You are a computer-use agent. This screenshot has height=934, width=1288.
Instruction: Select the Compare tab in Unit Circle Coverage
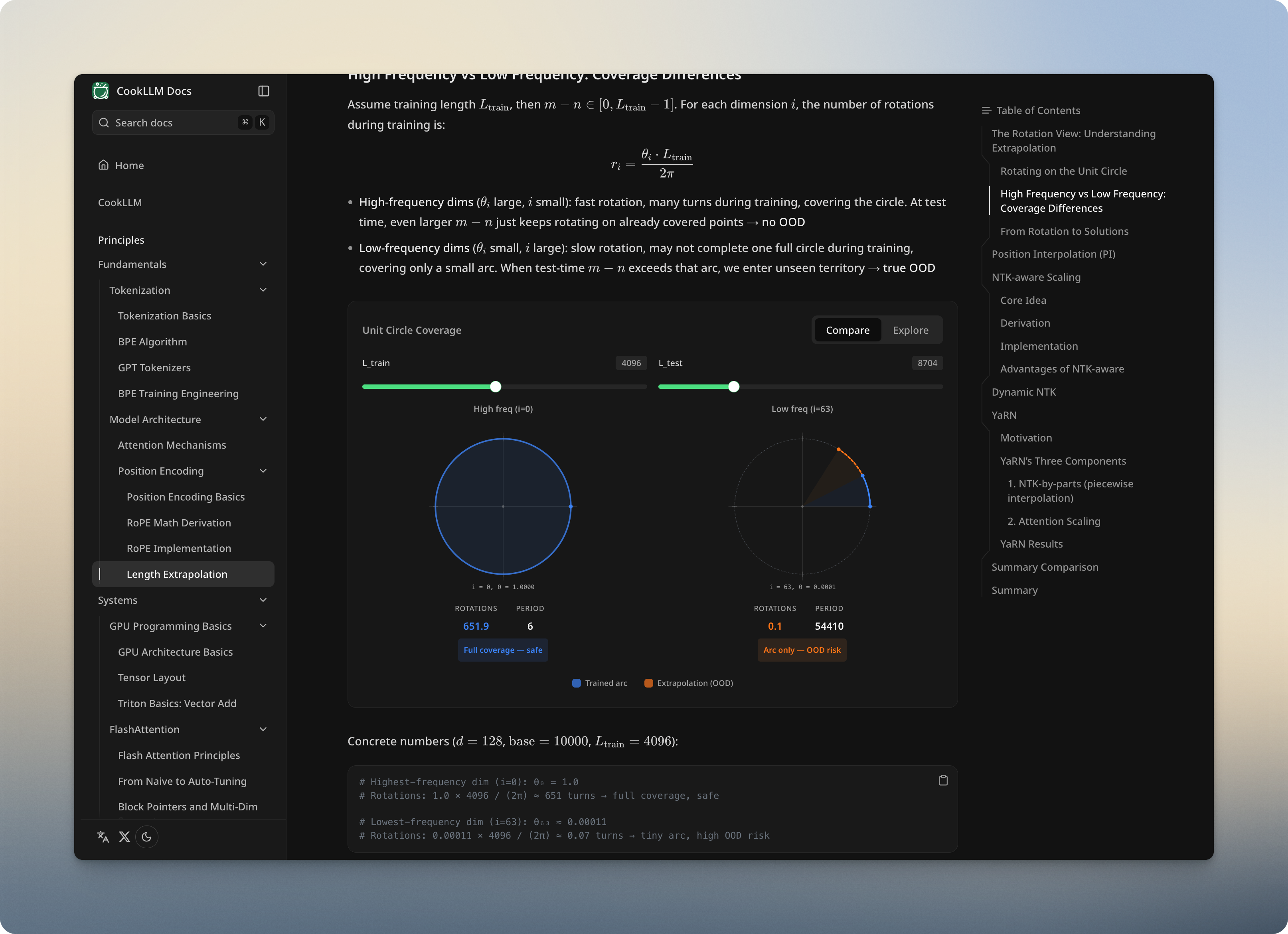click(x=848, y=330)
